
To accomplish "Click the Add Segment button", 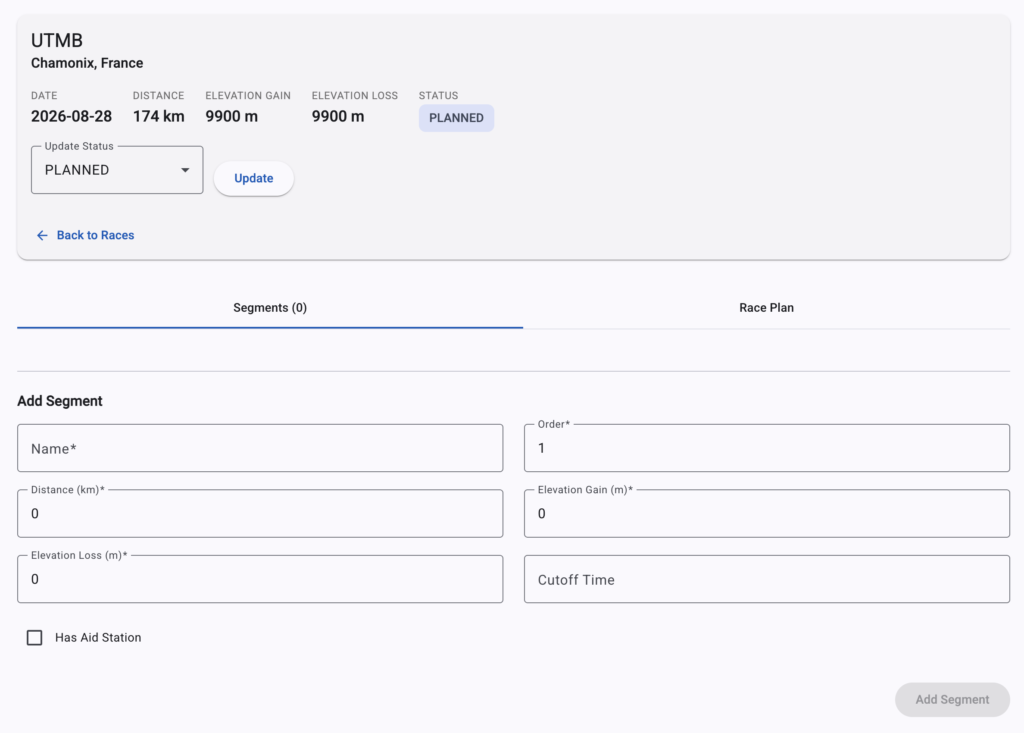I will [x=952, y=700].
